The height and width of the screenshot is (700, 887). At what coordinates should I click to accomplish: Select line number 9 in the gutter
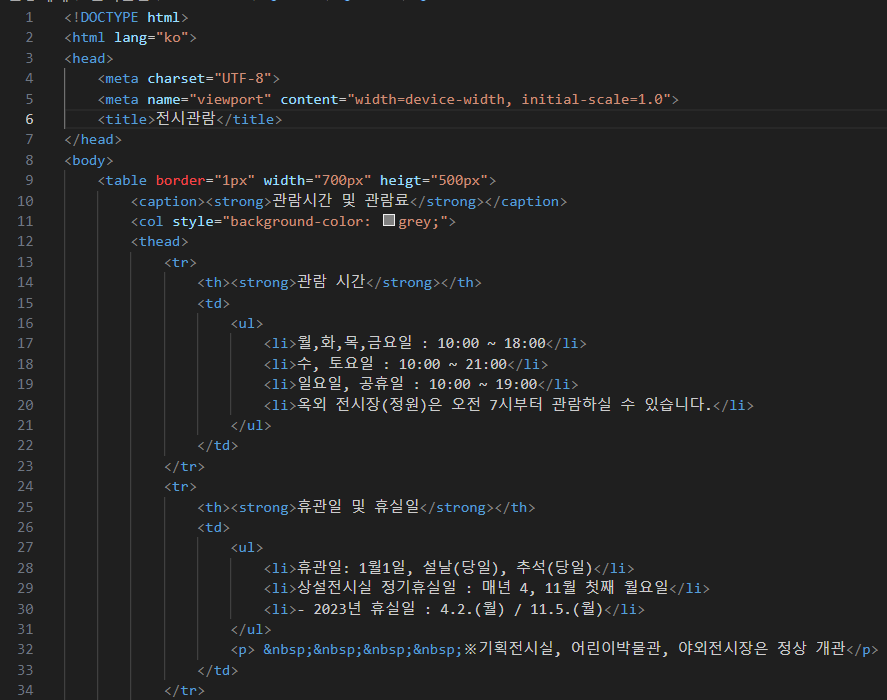(29, 181)
